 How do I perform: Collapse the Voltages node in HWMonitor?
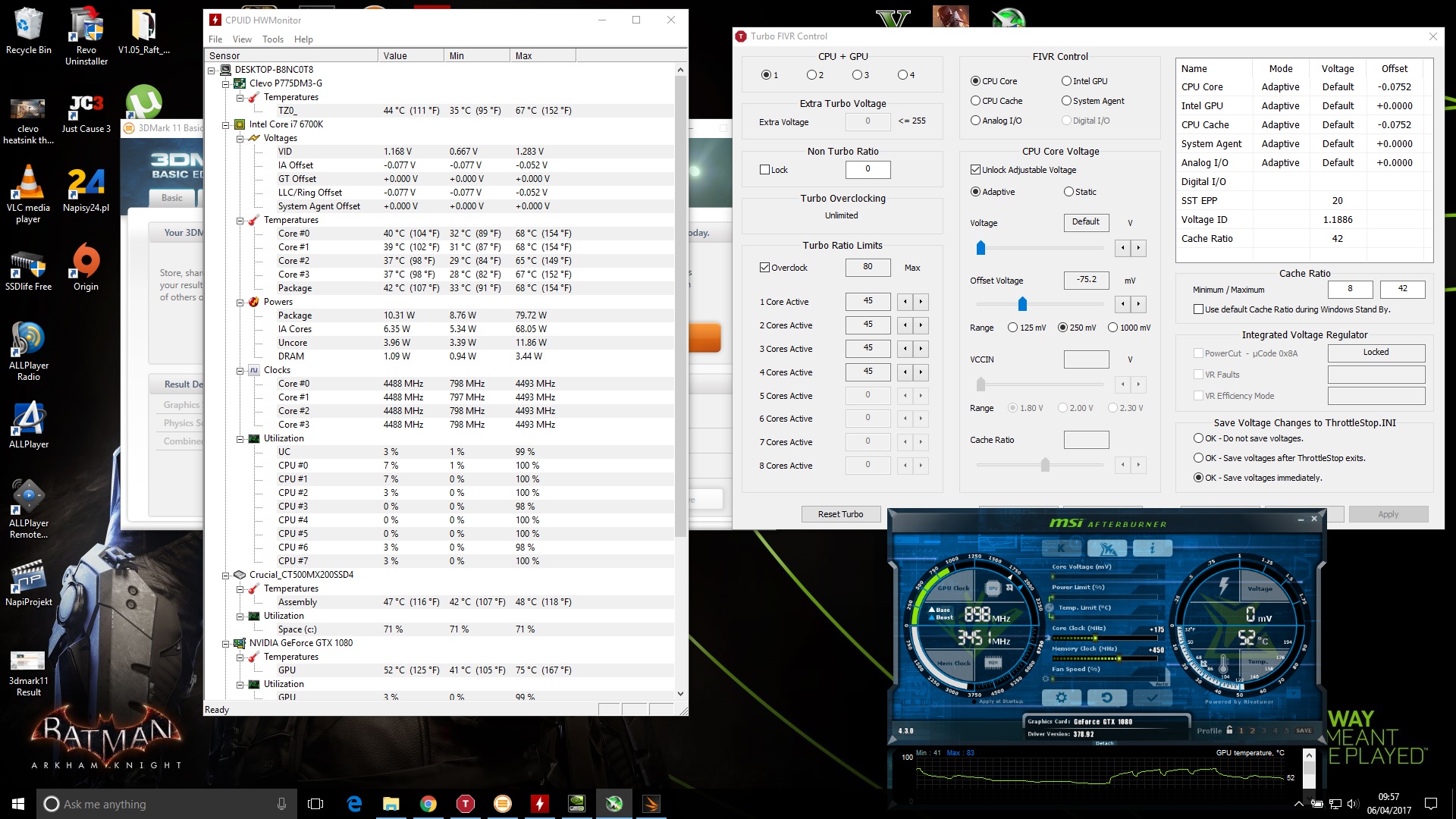point(240,139)
